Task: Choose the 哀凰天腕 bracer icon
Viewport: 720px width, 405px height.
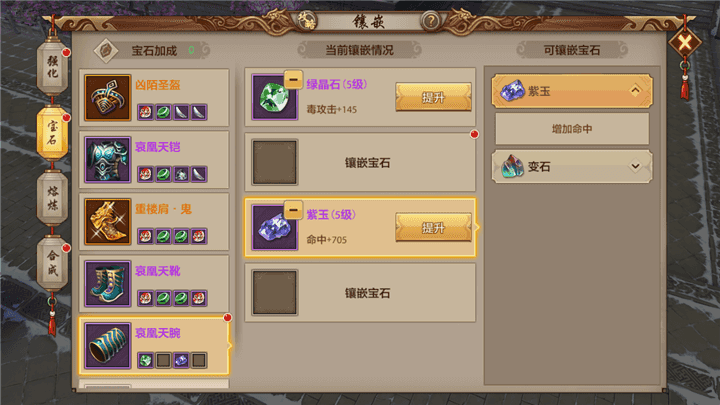Action: (107, 346)
